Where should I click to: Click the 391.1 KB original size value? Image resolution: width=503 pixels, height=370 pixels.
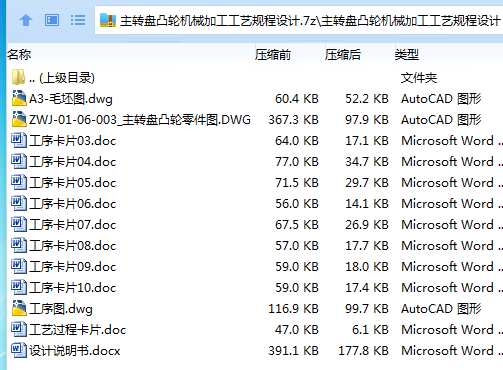(x=293, y=351)
